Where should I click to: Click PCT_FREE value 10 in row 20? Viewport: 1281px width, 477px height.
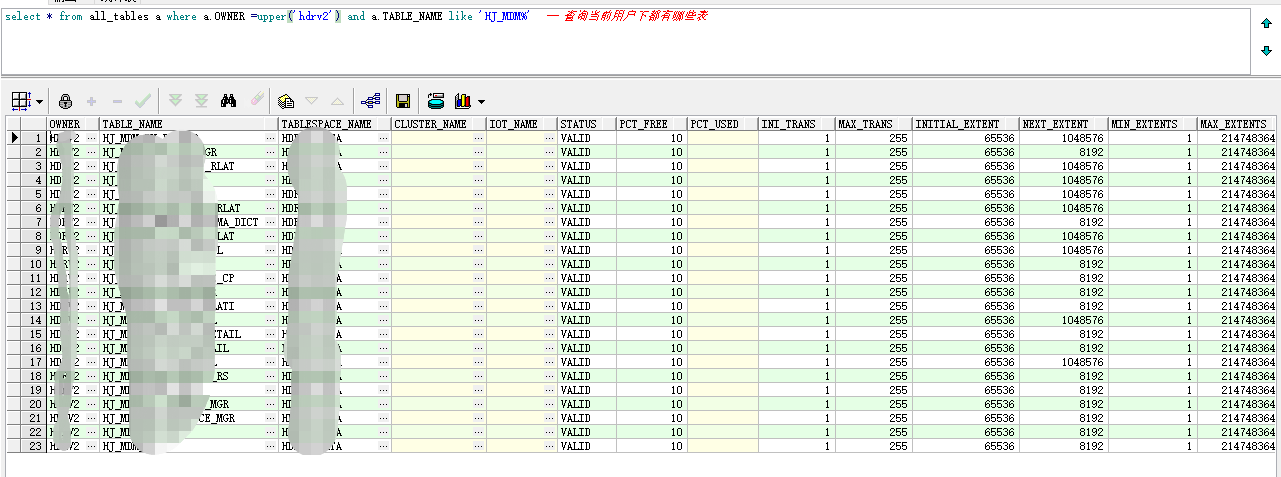pyautogui.click(x=652, y=404)
